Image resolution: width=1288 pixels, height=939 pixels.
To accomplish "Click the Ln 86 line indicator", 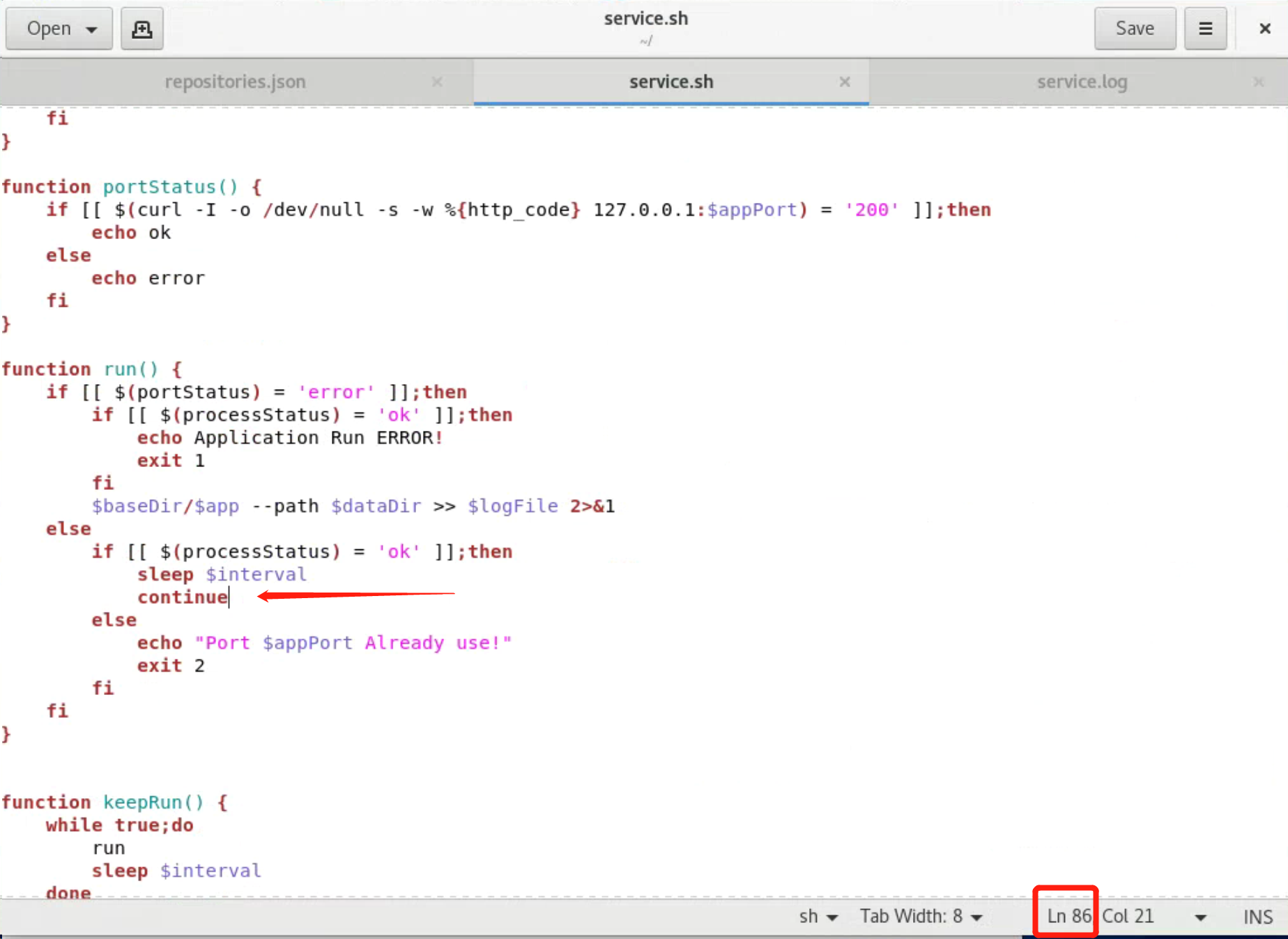I will 1068,916.
